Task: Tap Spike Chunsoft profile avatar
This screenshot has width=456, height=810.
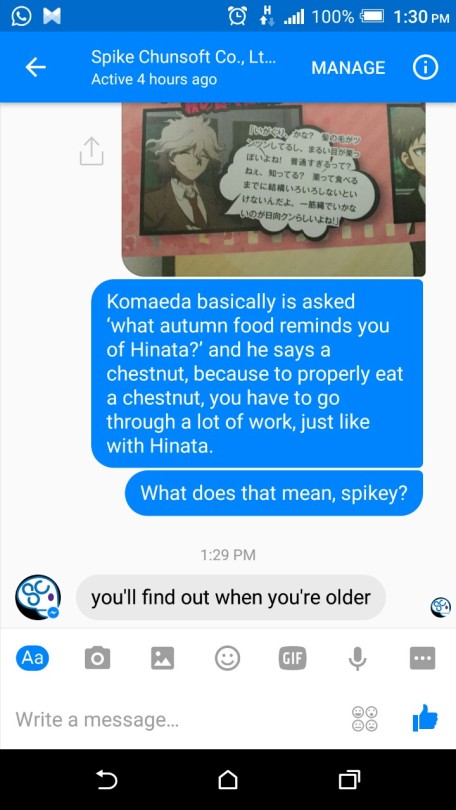Action: click(x=38, y=598)
